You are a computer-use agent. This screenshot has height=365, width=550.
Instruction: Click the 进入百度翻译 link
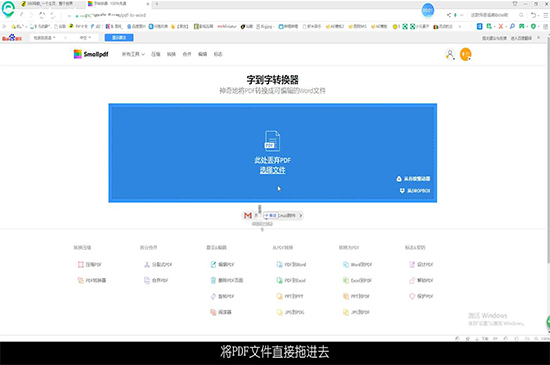click(521, 38)
